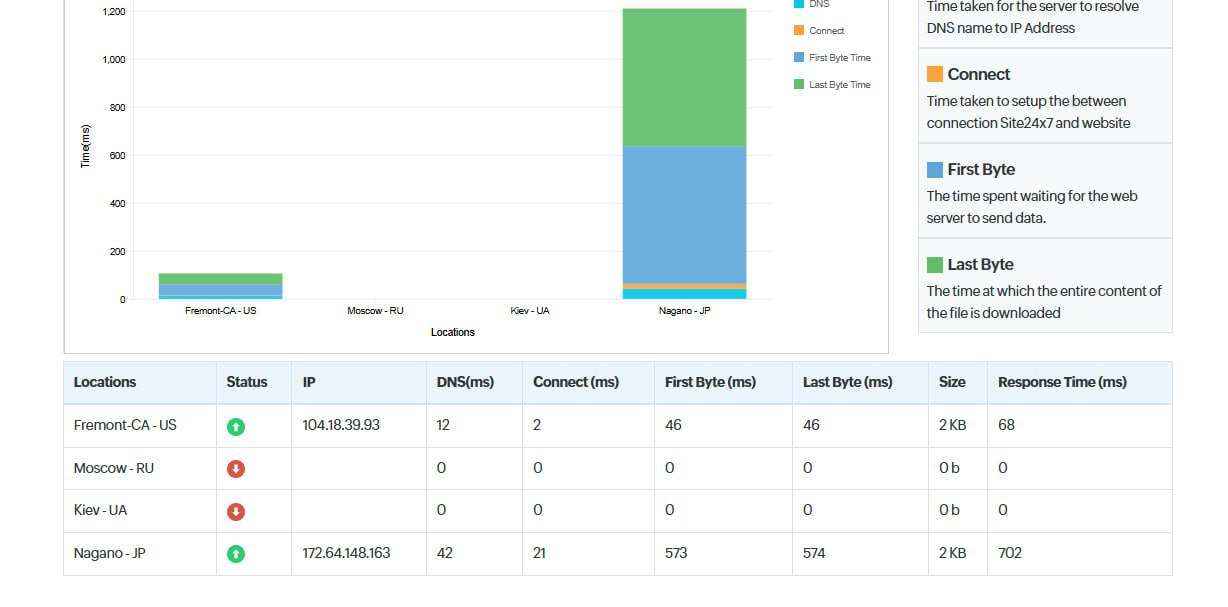The image size is (1228, 607).
Task: Select the Nagano - JP table row label
Action: [x=110, y=553]
